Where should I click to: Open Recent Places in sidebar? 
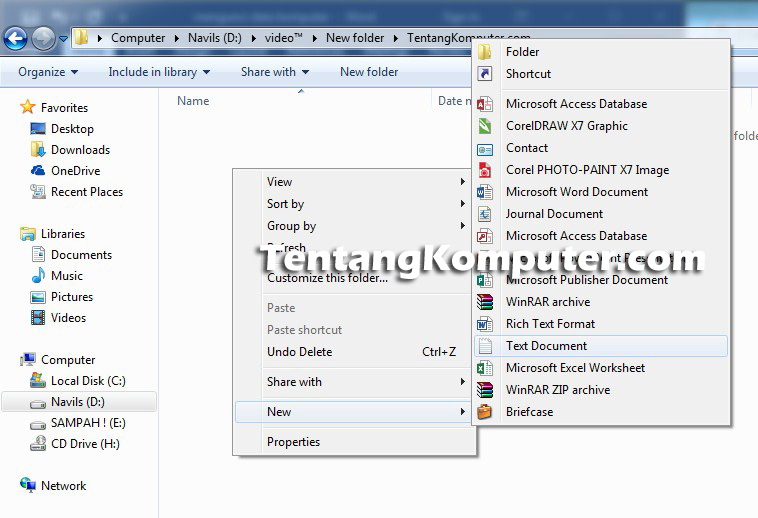(x=87, y=192)
